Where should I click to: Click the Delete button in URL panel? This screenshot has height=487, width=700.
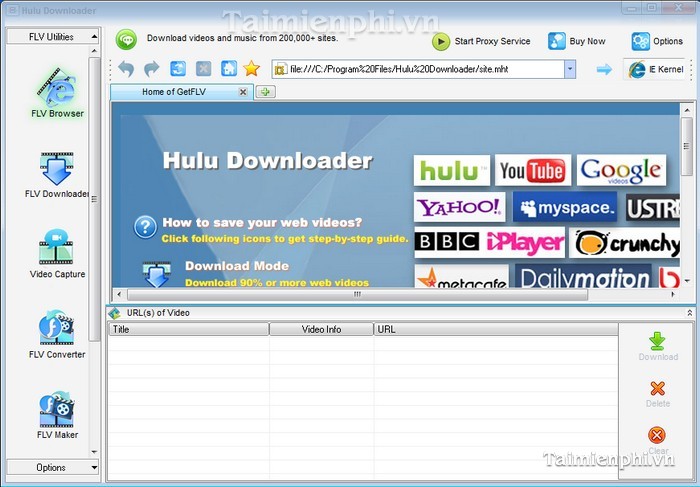point(658,394)
